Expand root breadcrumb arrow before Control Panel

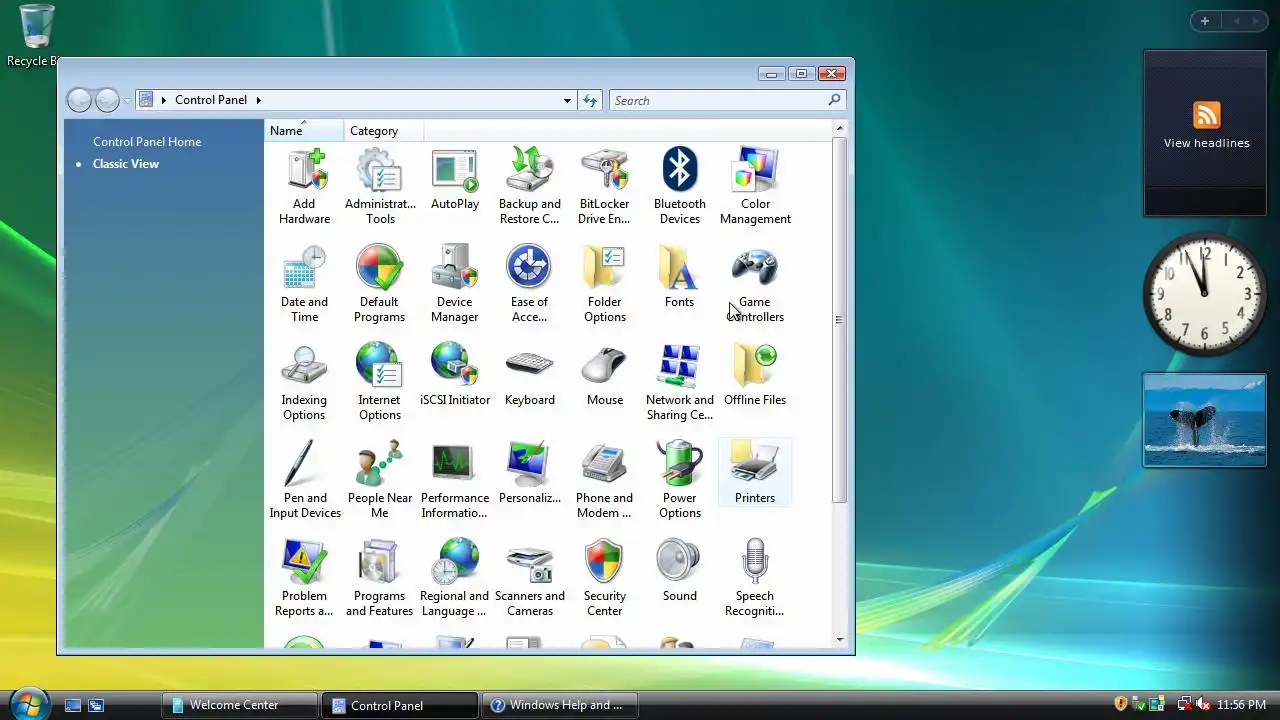(x=163, y=100)
